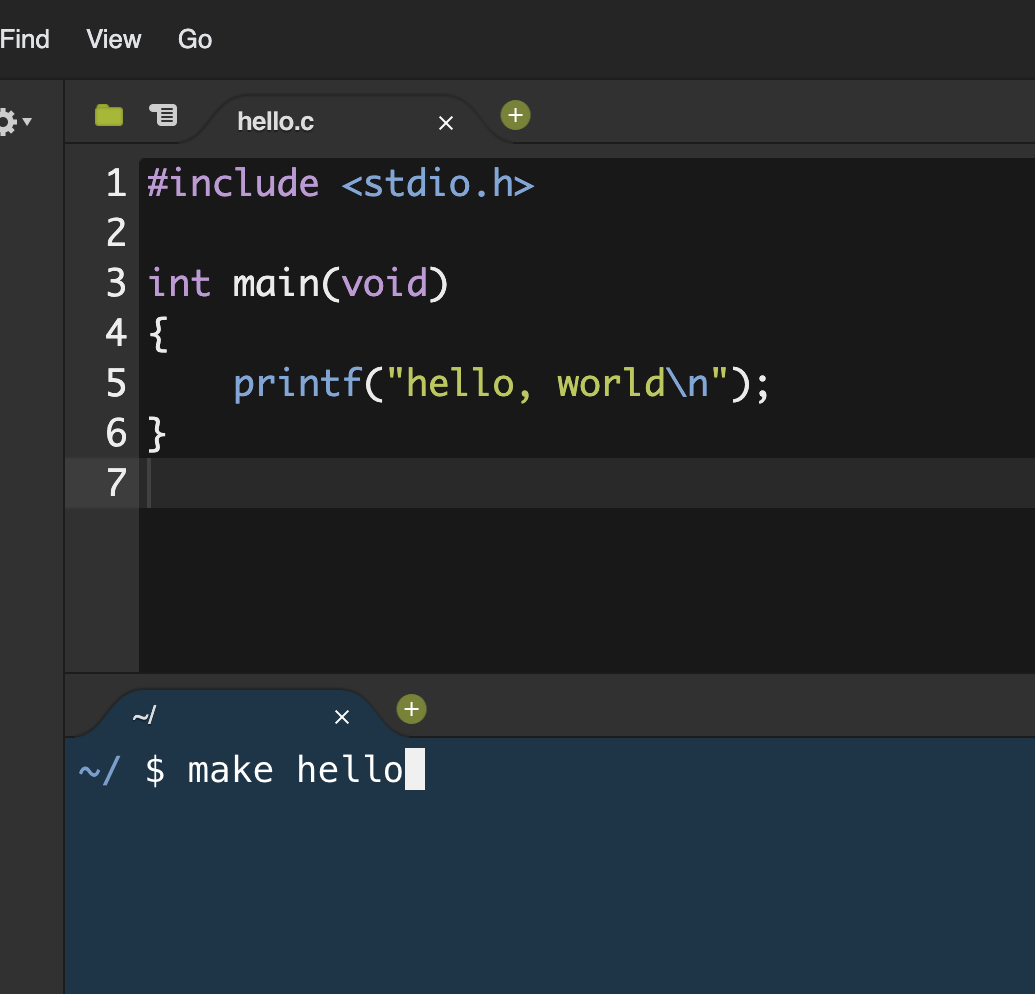Switch to the hello.c tab
Viewport: 1035px width, 994px height.
(x=275, y=121)
